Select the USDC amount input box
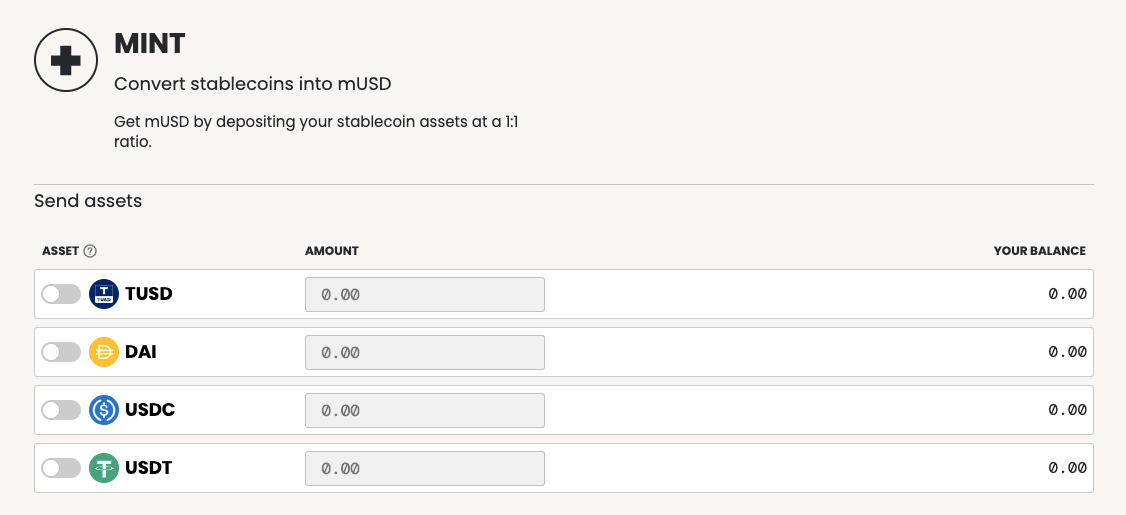Screen dimensions: 1126x515 coord(424,410)
